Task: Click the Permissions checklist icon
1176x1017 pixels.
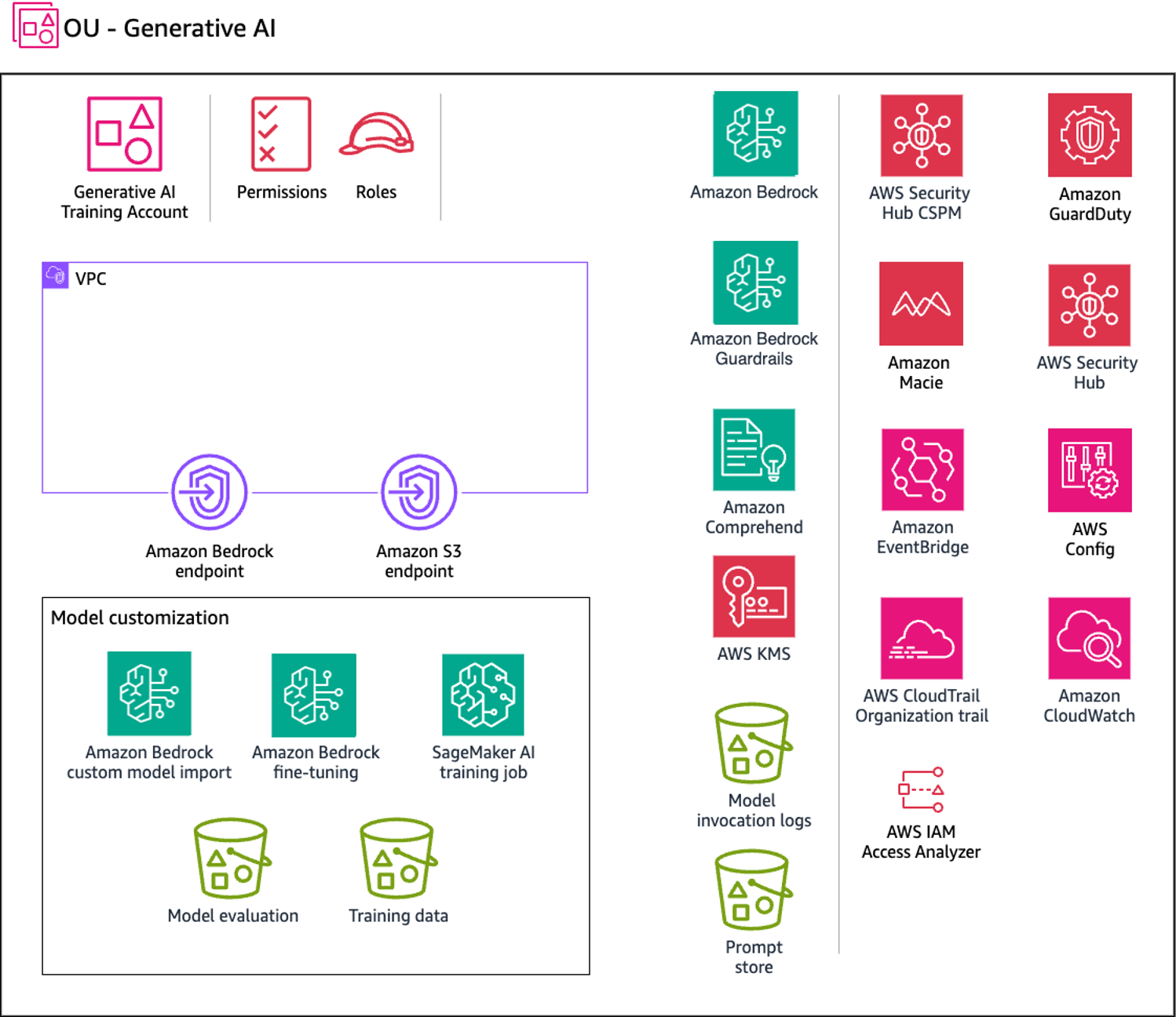Action: click(x=281, y=134)
